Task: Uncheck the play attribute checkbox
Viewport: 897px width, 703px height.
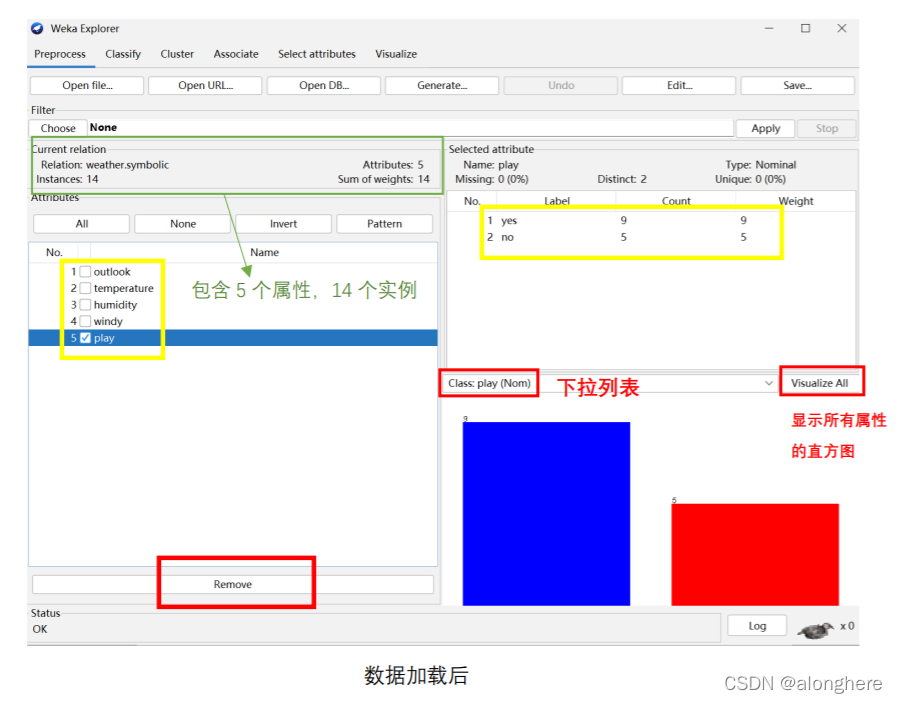Action: [85, 337]
